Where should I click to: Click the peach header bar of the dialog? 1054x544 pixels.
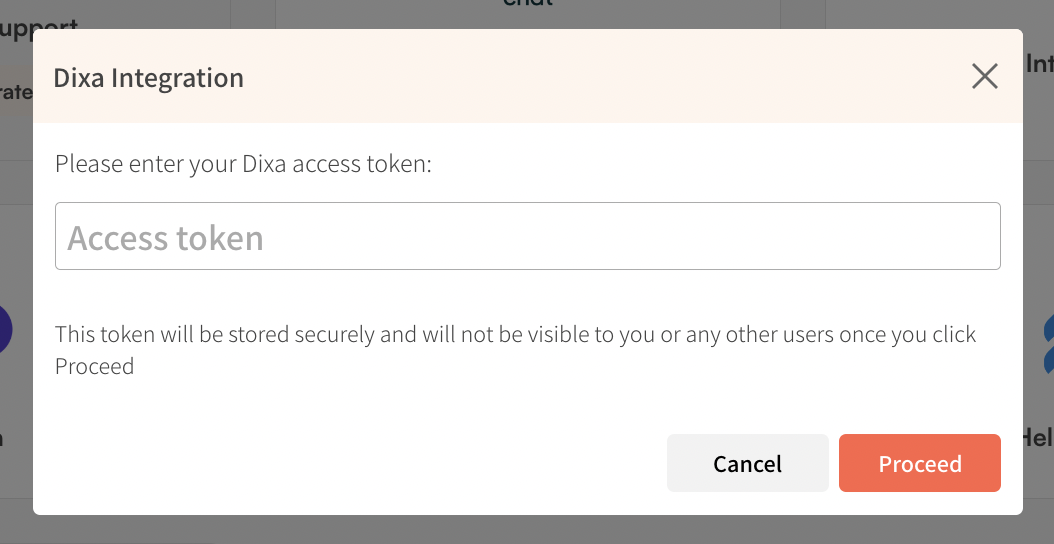528,76
